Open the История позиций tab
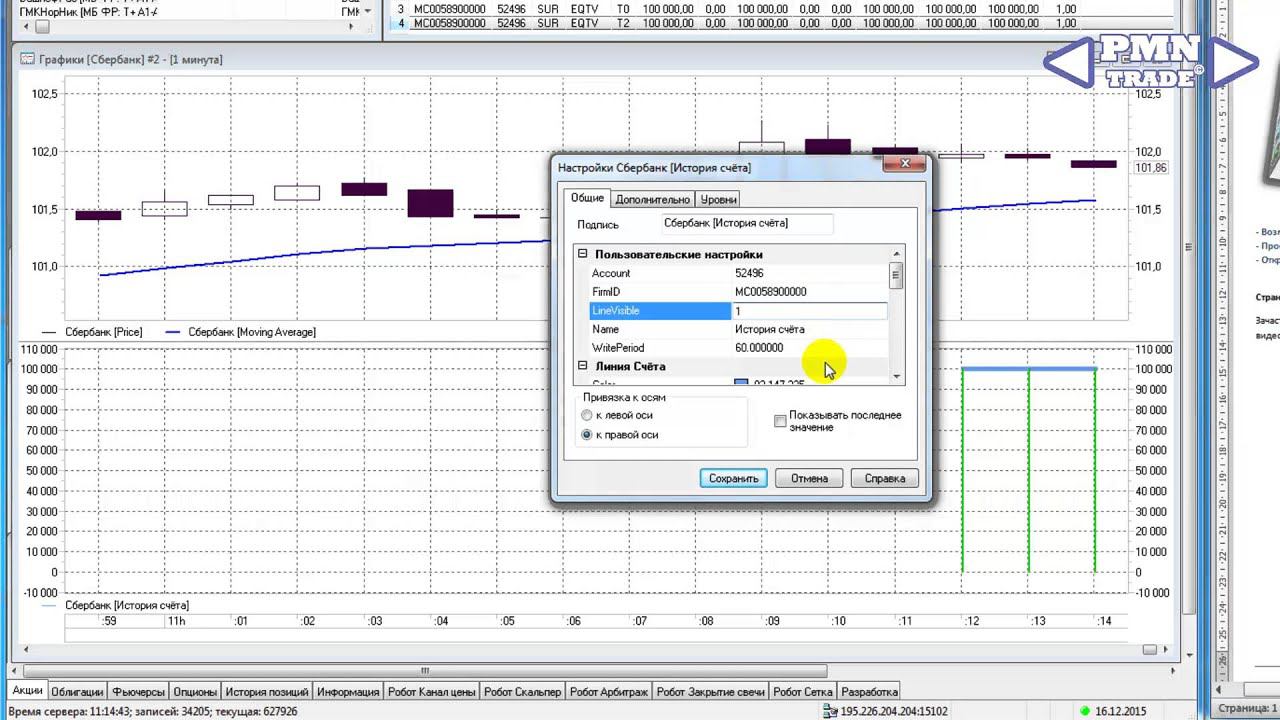The height and width of the screenshot is (720, 1280). (x=267, y=691)
